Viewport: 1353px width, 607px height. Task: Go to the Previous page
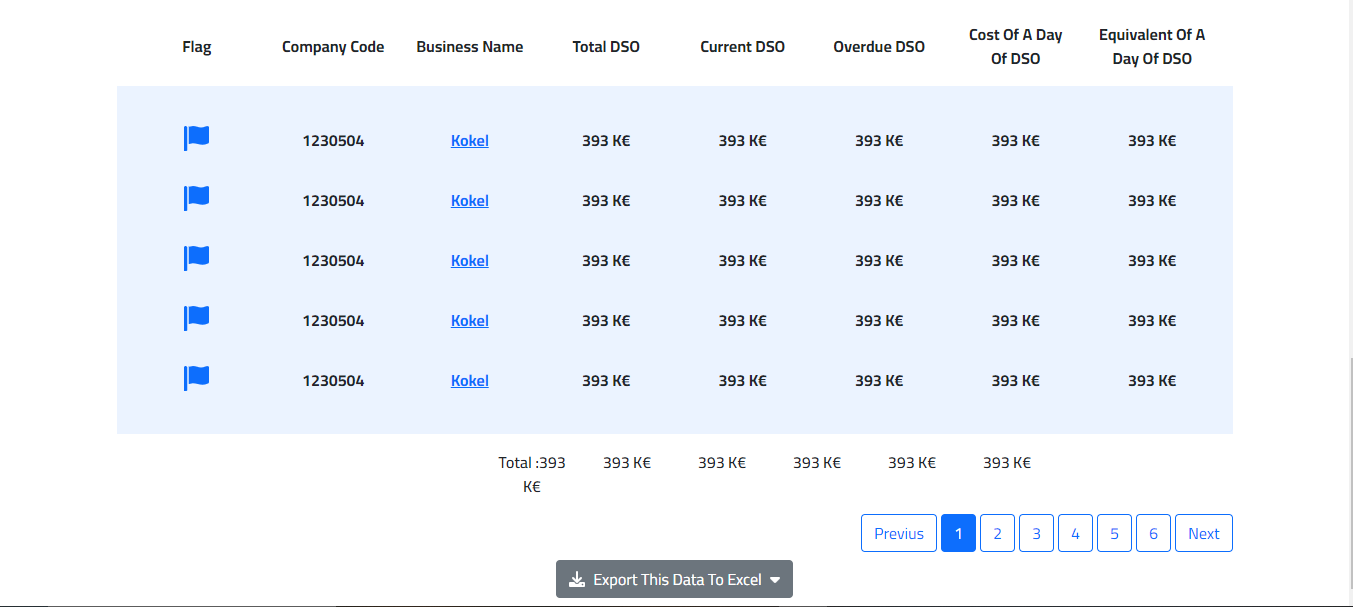pos(898,533)
